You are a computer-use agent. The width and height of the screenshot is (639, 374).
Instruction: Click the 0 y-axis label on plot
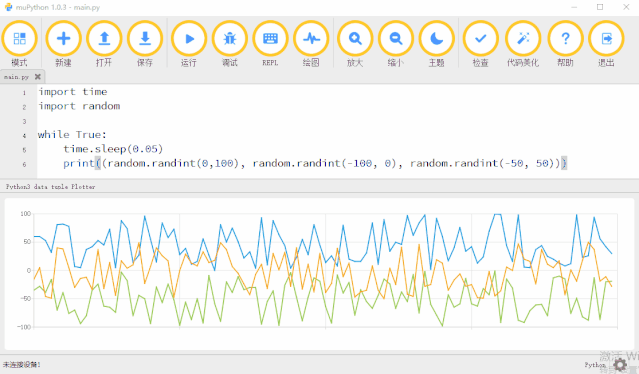tap(29, 271)
